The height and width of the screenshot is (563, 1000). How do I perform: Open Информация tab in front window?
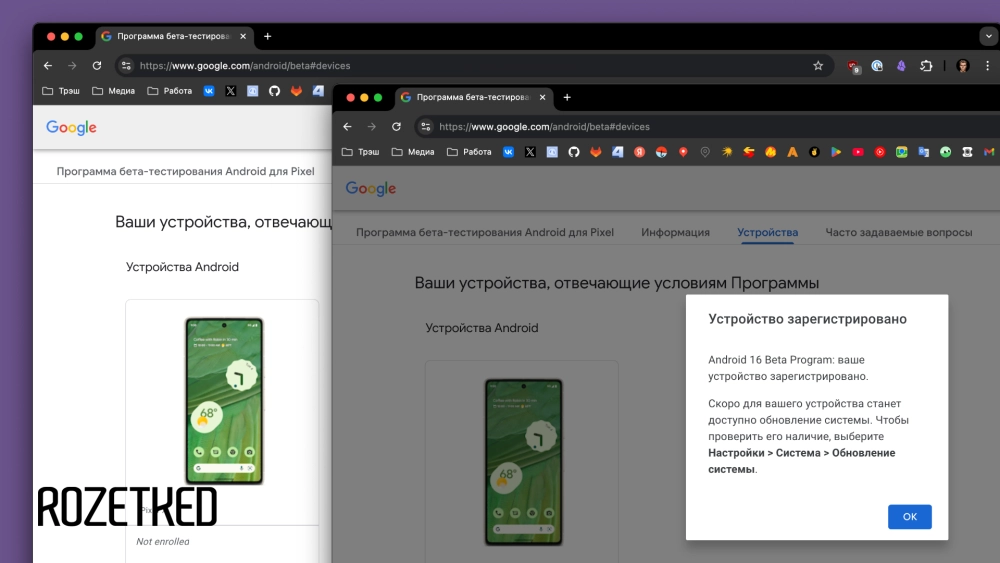click(x=675, y=232)
